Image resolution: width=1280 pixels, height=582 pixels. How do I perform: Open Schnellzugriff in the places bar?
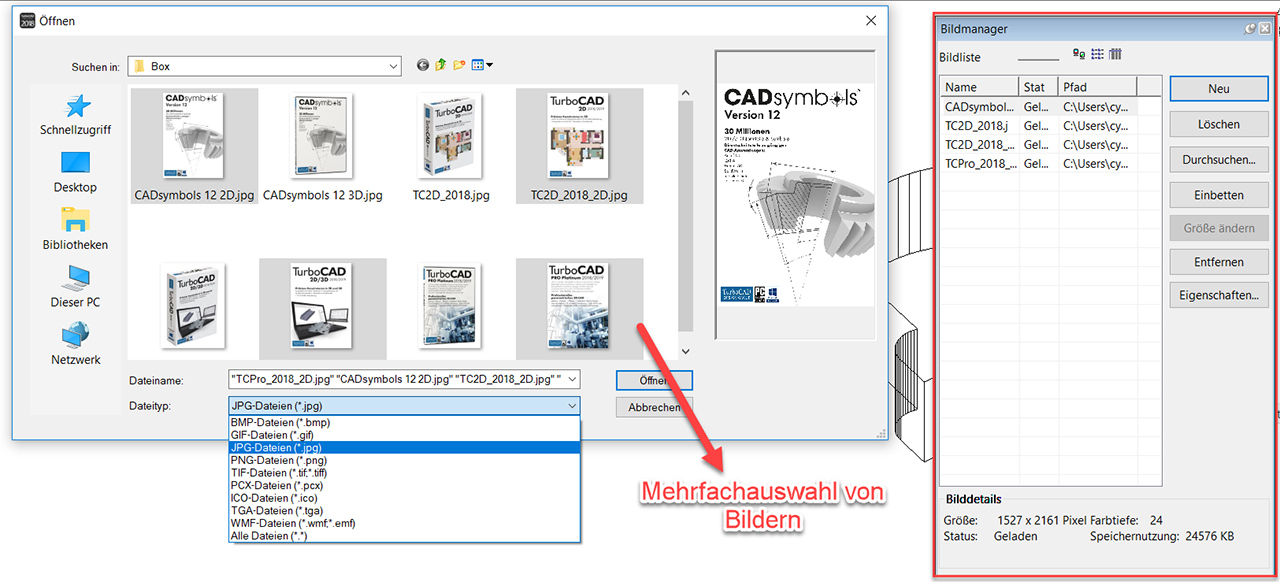[76, 114]
